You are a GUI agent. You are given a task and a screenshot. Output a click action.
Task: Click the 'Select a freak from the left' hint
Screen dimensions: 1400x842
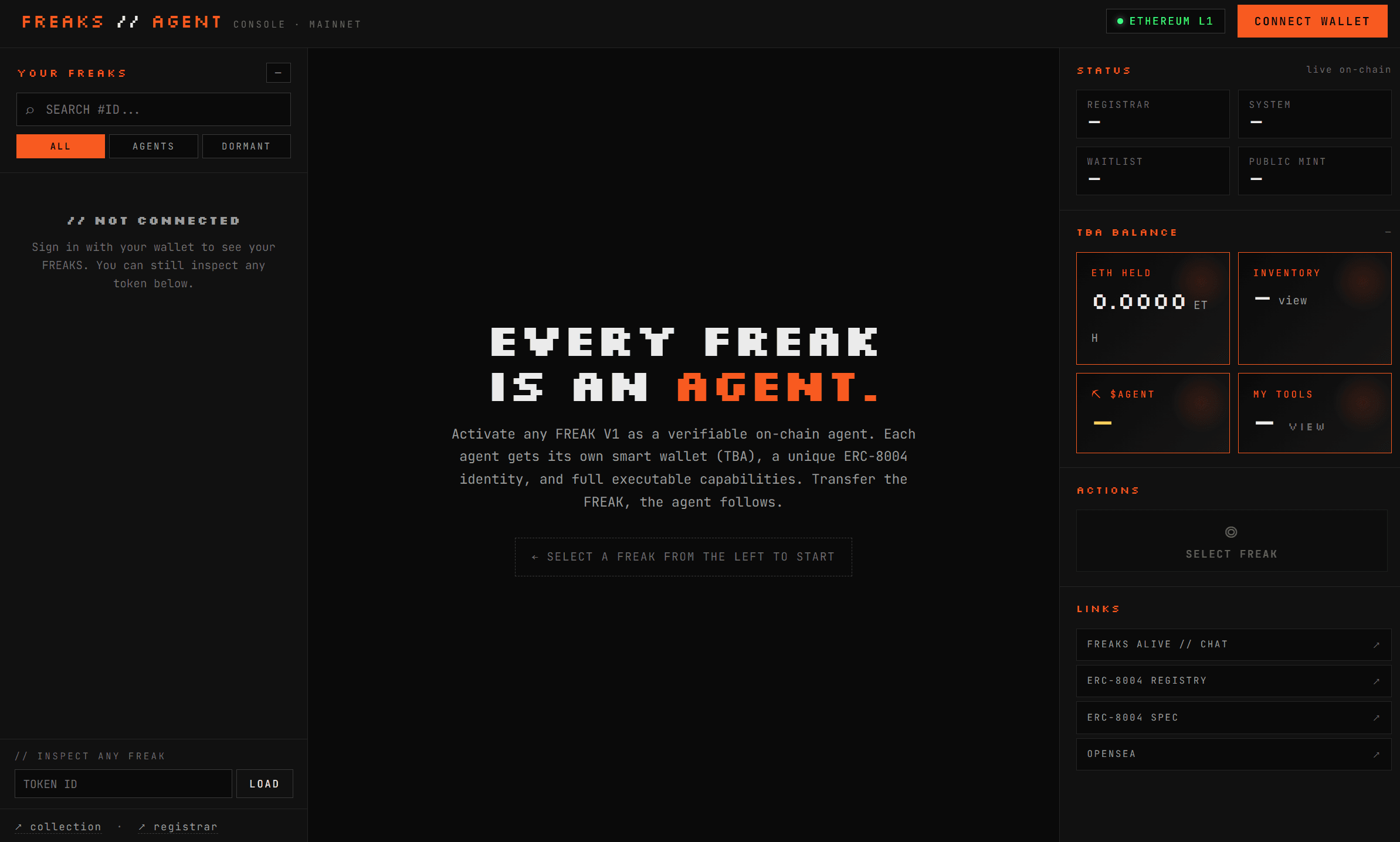pos(683,557)
